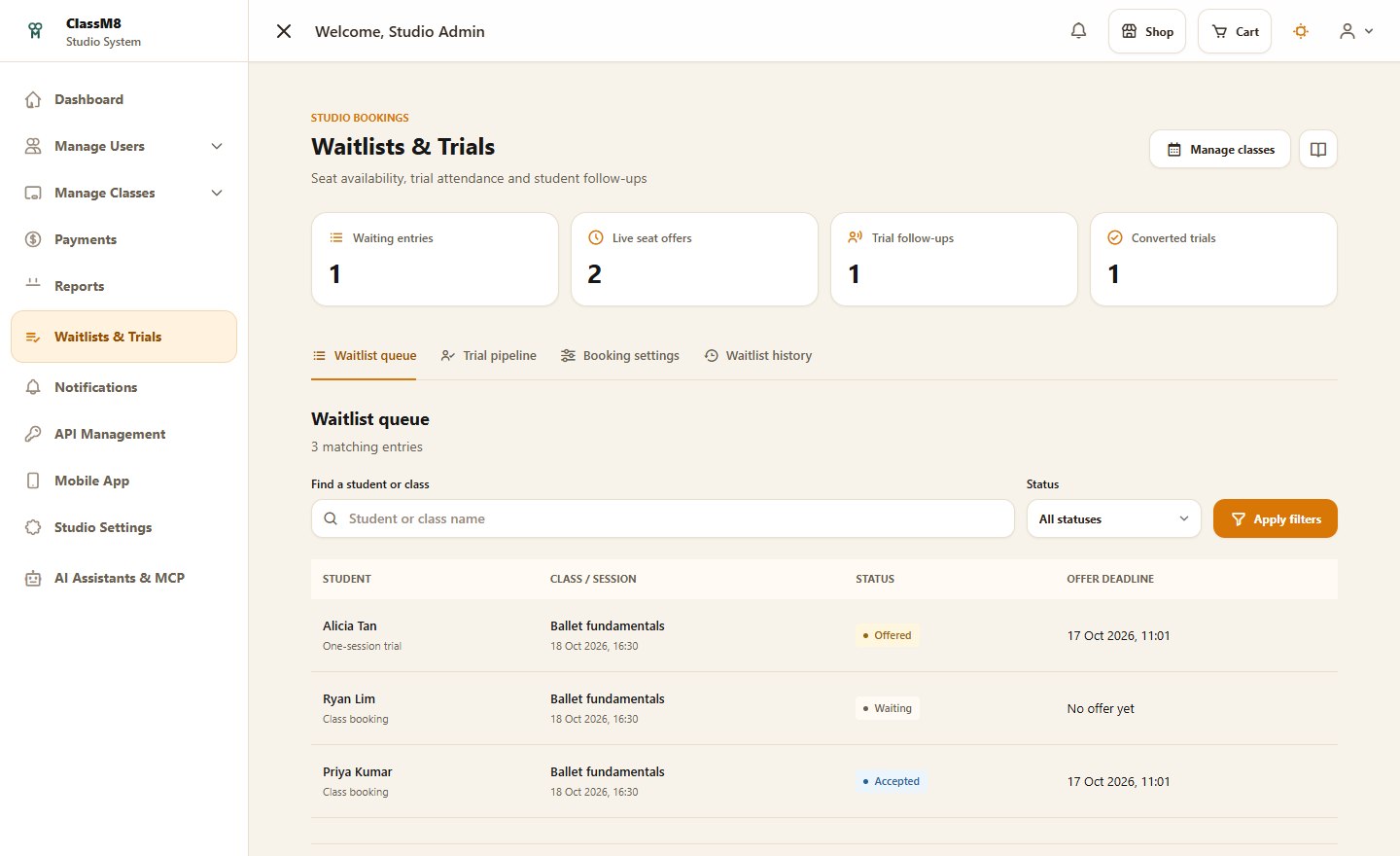Open Studio Settings in the sidebar

tap(124, 527)
